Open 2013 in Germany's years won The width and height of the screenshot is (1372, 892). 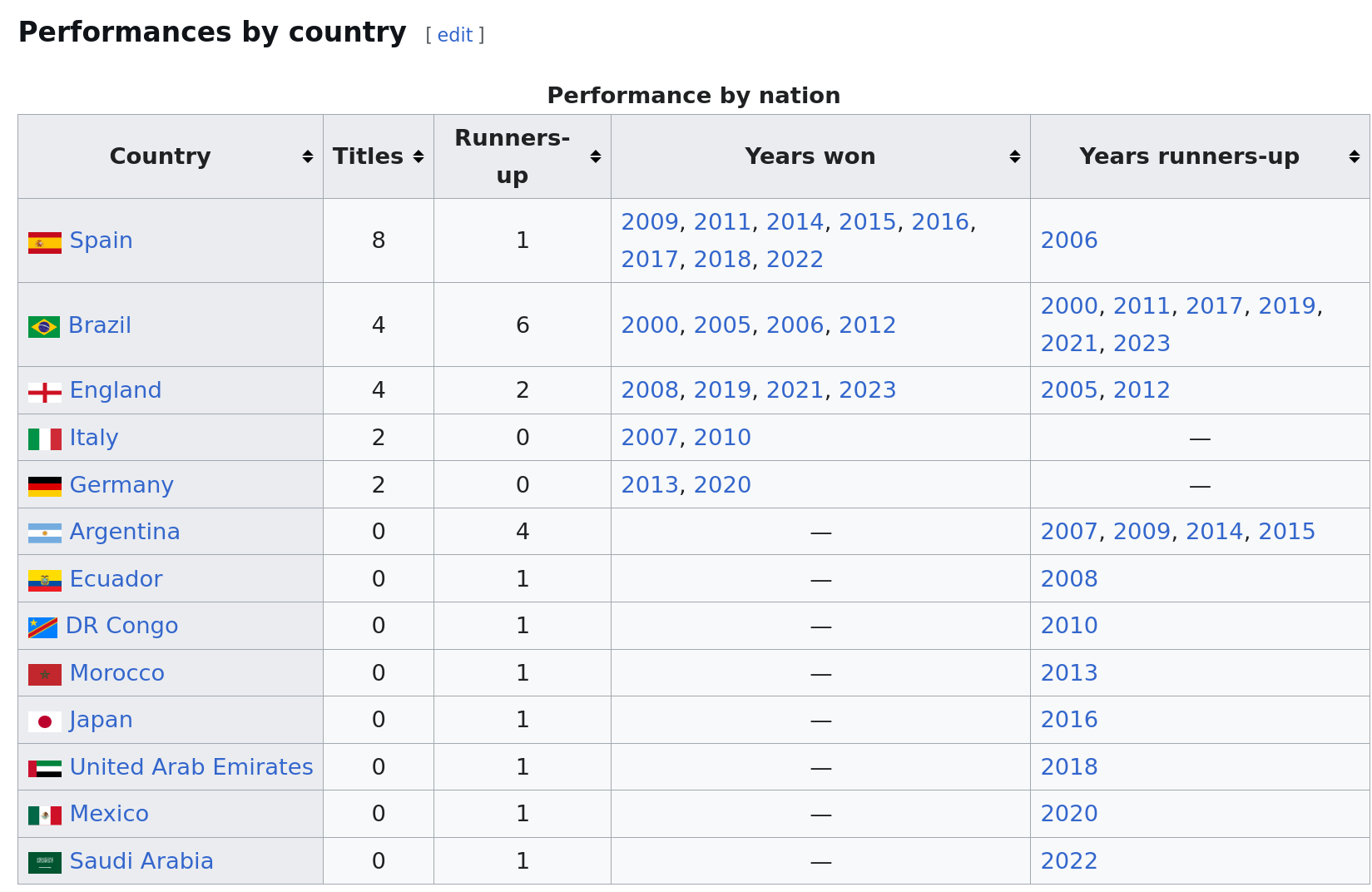coord(650,485)
